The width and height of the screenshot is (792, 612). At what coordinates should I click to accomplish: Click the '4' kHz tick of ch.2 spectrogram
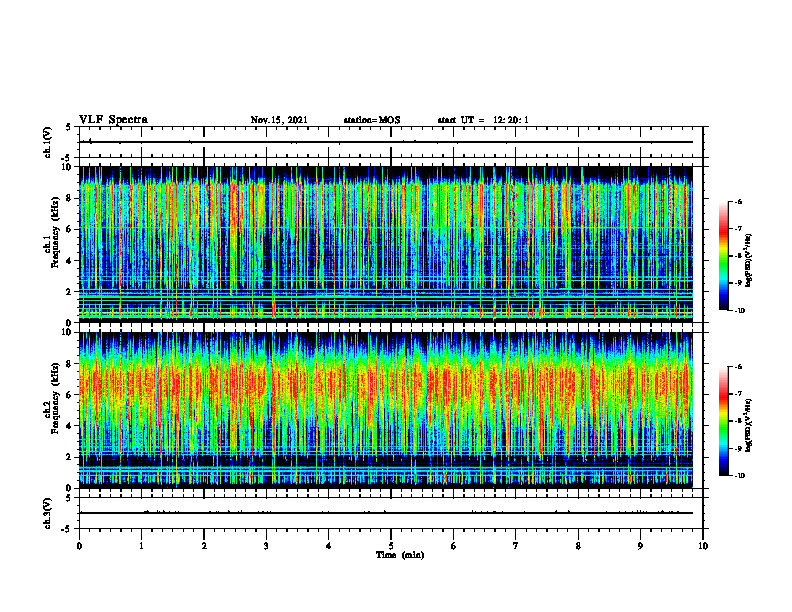(70, 427)
